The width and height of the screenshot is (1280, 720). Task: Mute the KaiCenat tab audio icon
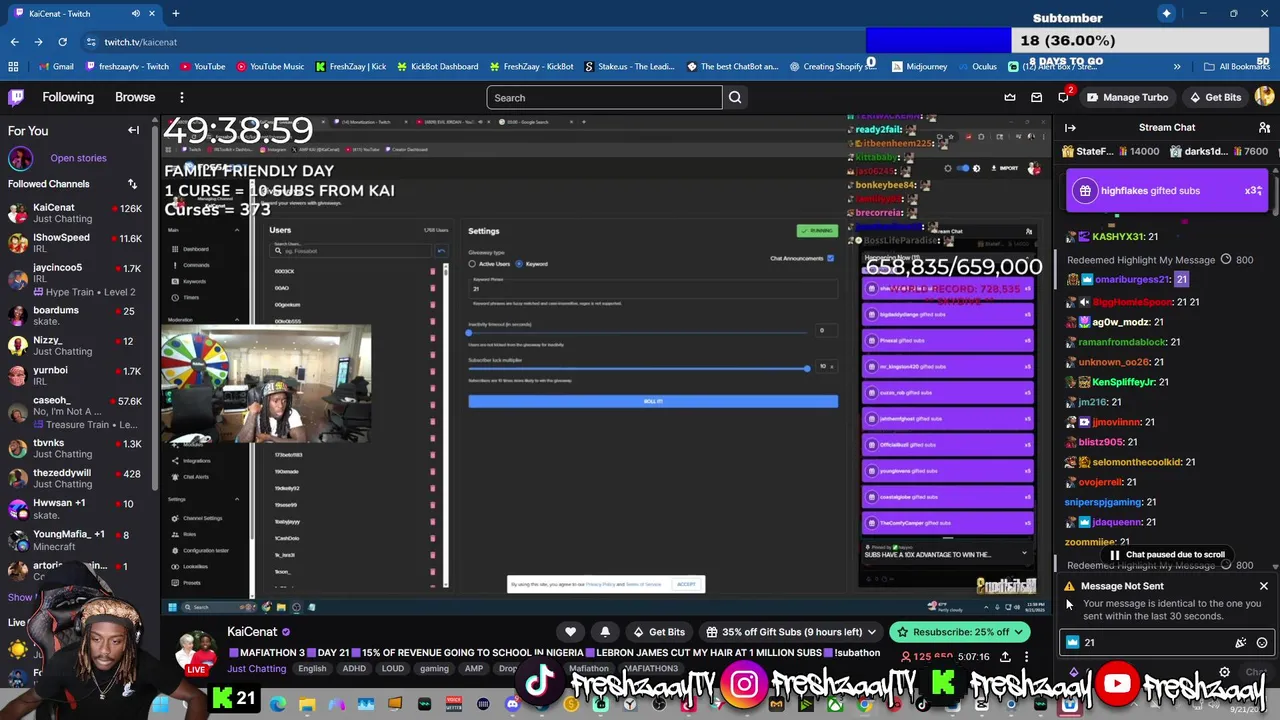click(136, 13)
